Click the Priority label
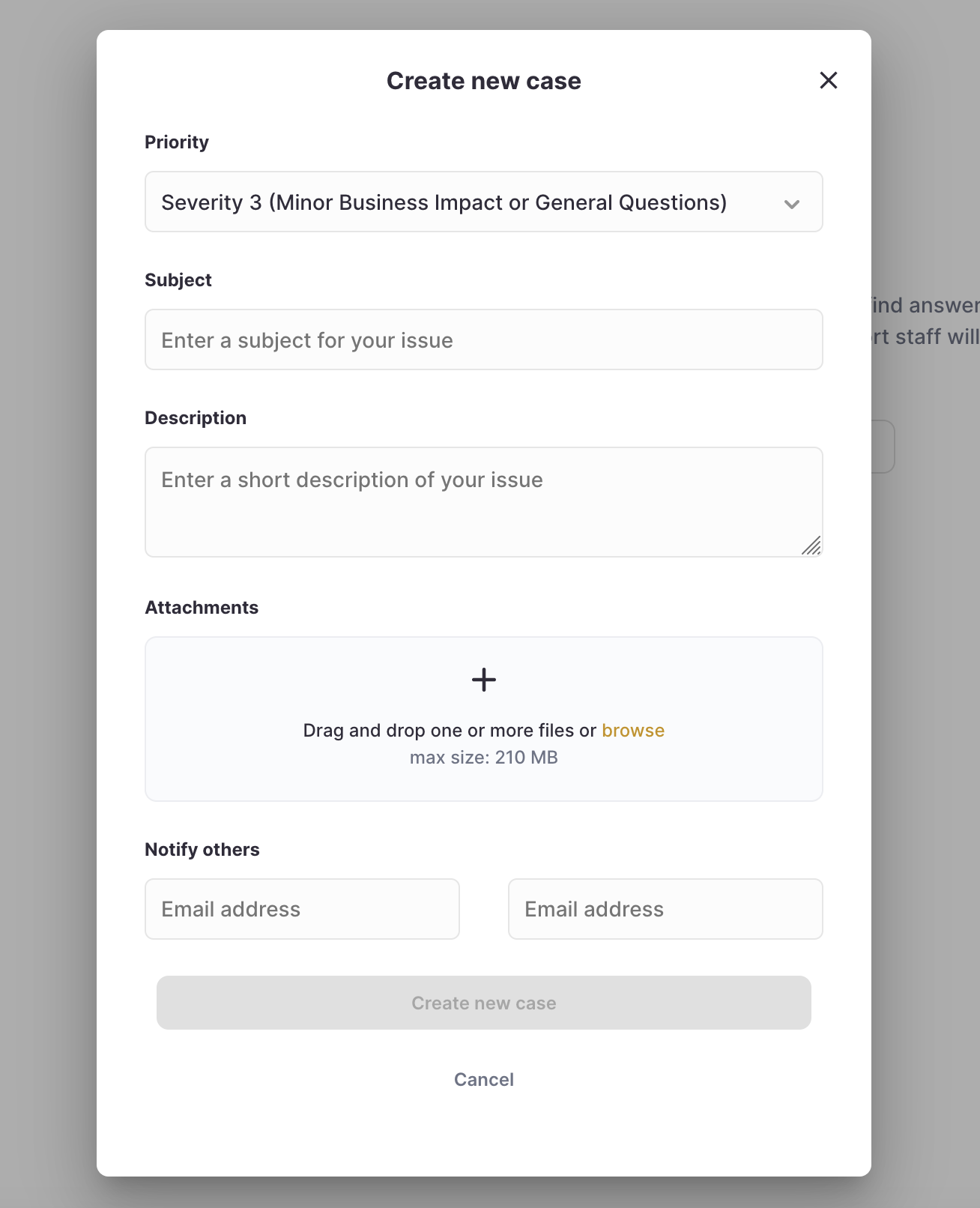The height and width of the screenshot is (1208, 980). (x=177, y=142)
